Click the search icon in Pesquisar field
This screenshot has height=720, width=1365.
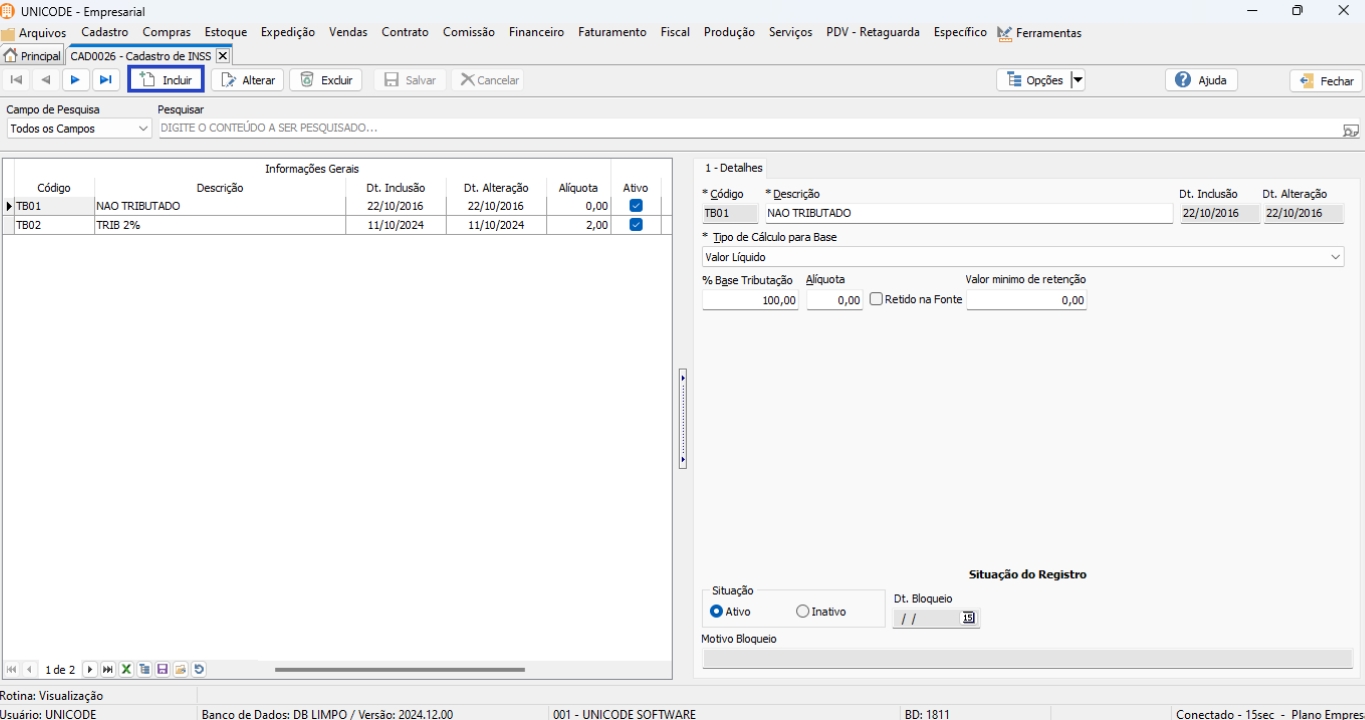[1350, 130]
